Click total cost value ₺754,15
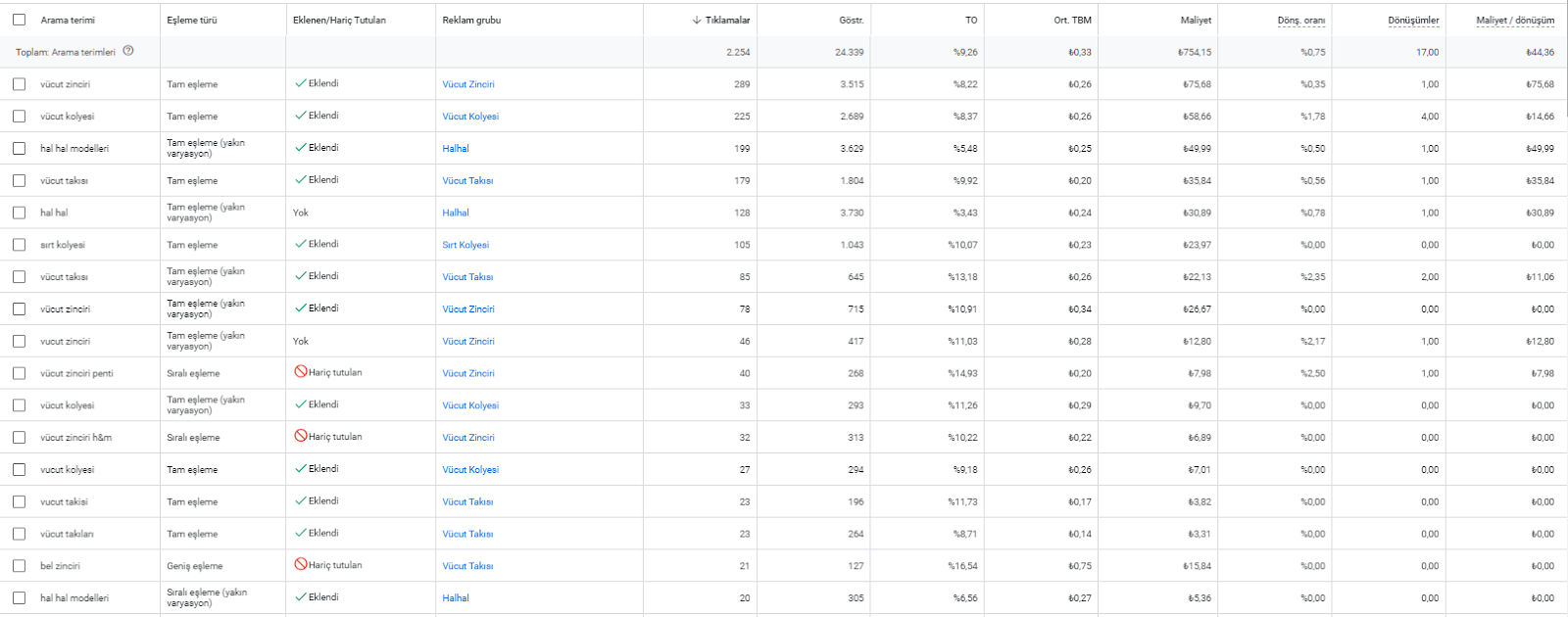The width and height of the screenshot is (1568, 617). (x=1195, y=52)
